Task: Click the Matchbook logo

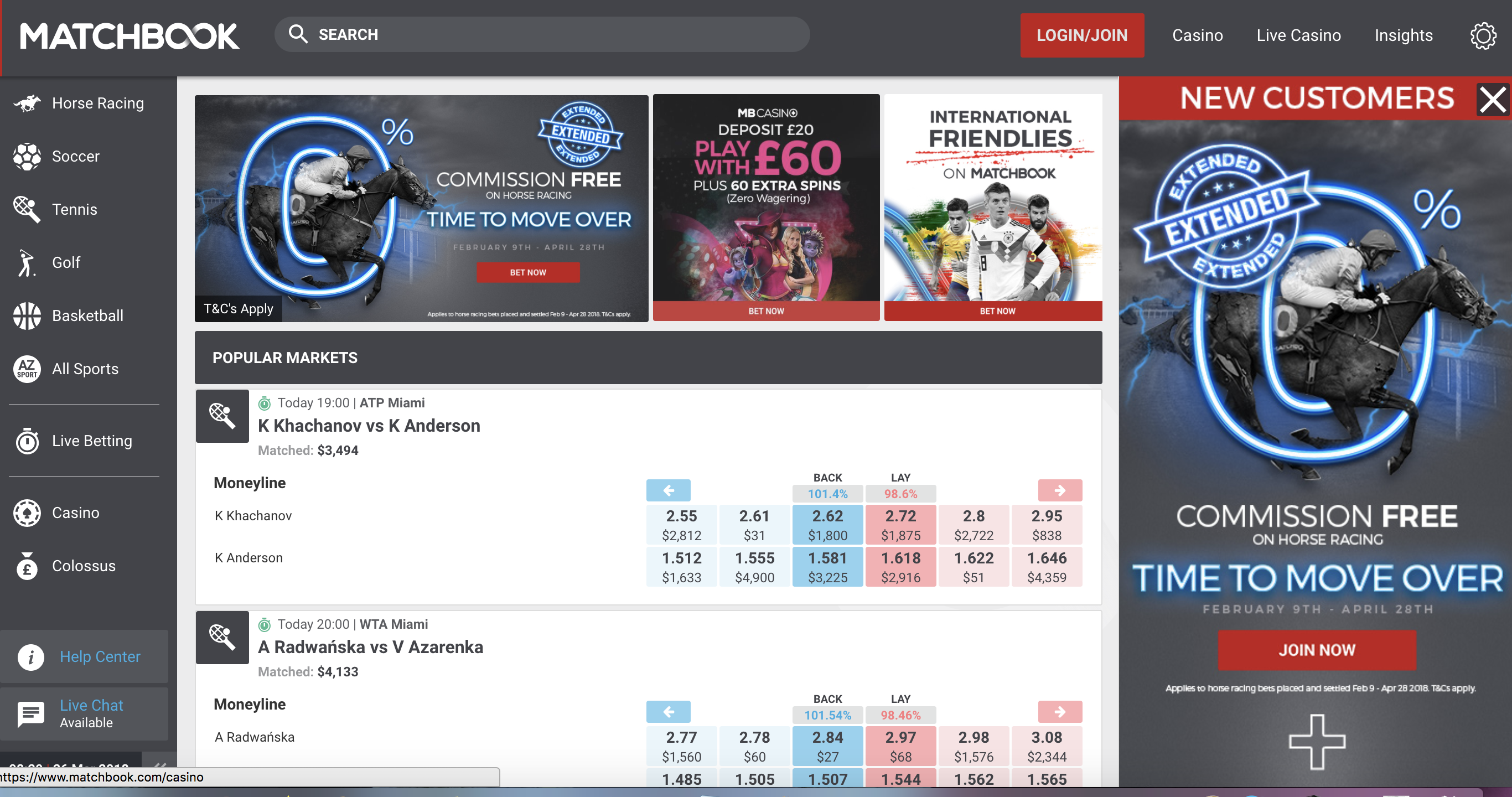Action: click(130, 36)
